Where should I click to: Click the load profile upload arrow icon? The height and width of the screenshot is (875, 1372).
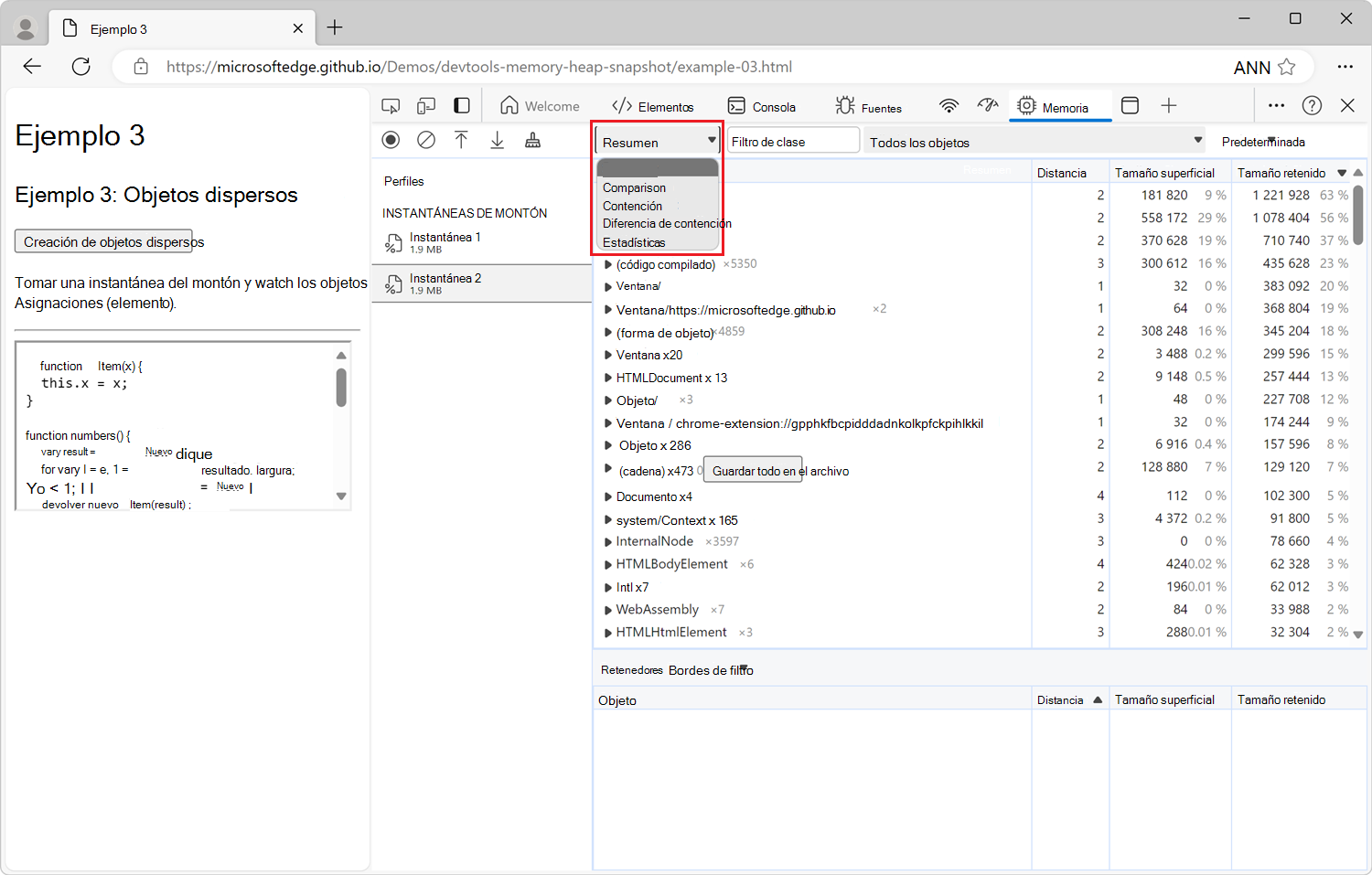(x=461, y=140)
